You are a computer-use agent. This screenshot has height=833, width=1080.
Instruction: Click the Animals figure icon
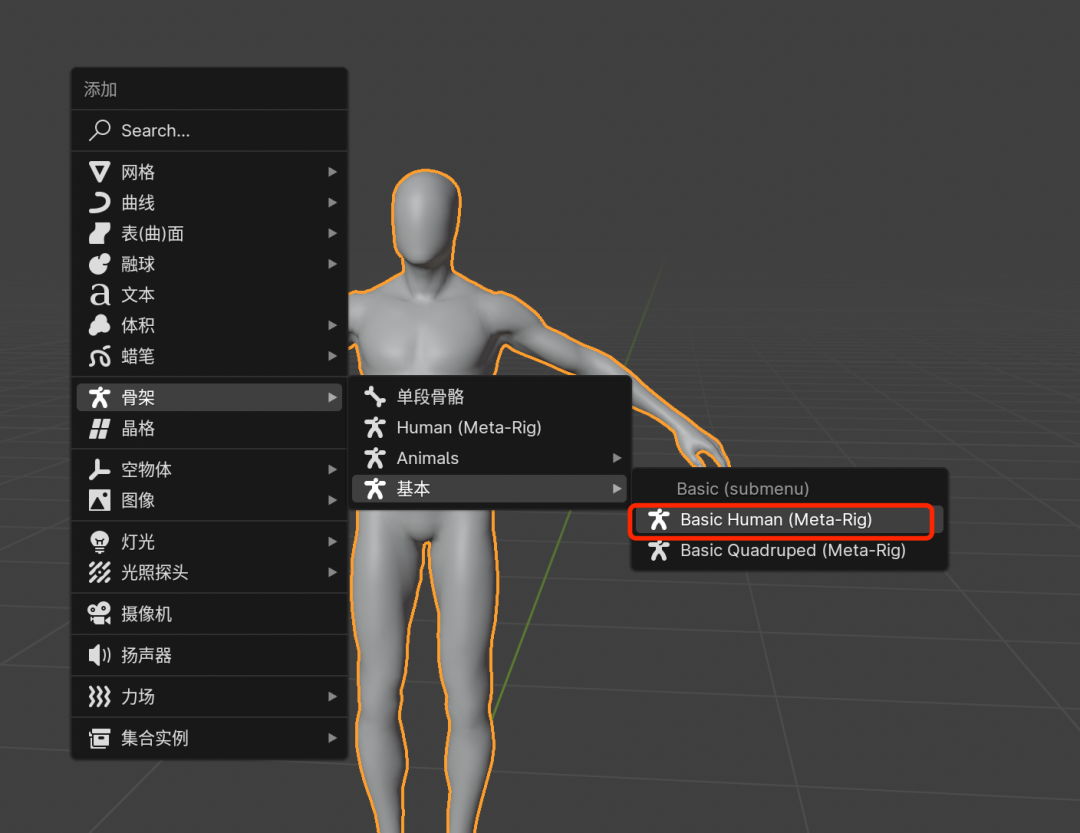pos(375,458)
